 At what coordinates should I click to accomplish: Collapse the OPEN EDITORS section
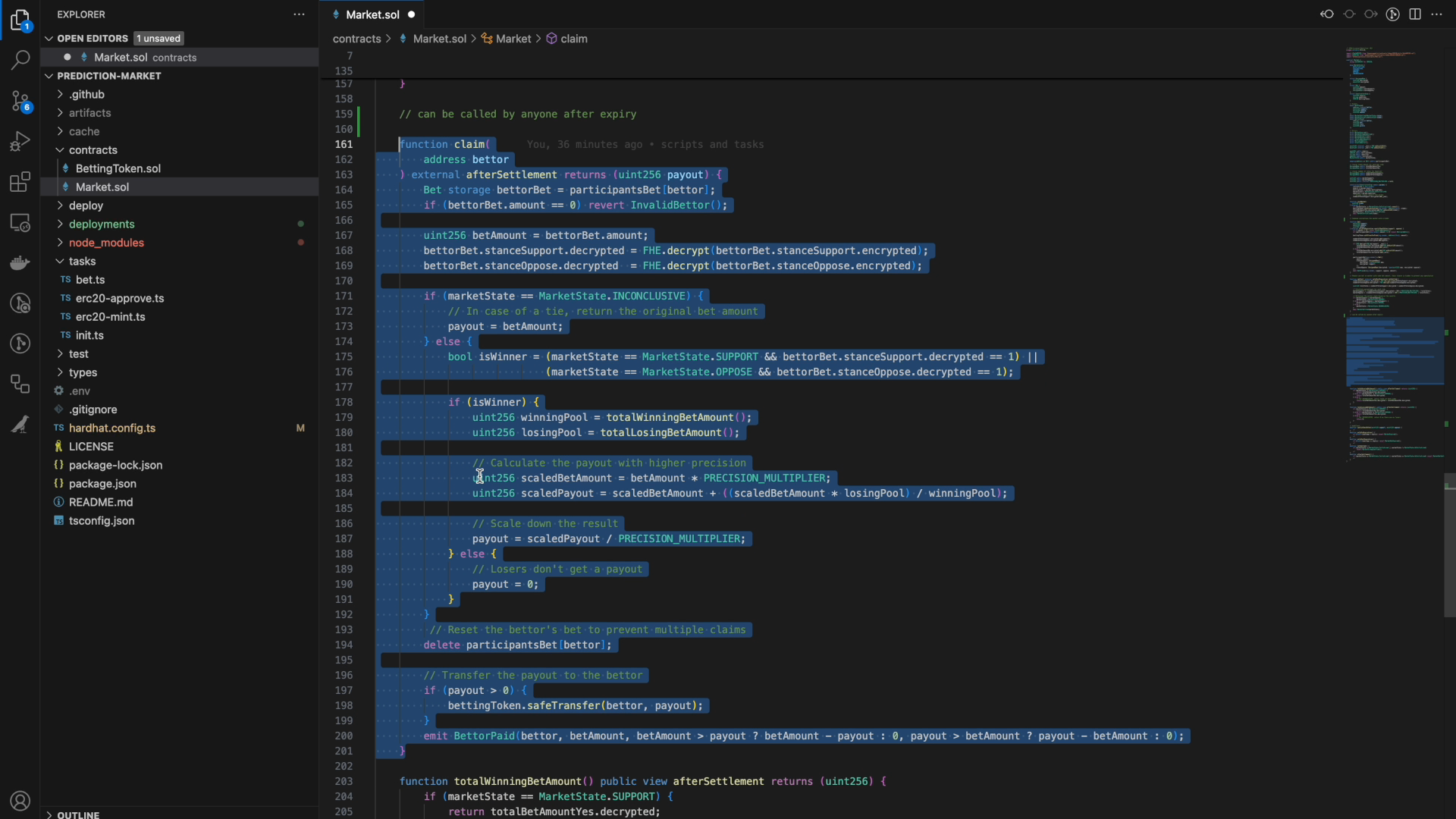coord(49,38)
